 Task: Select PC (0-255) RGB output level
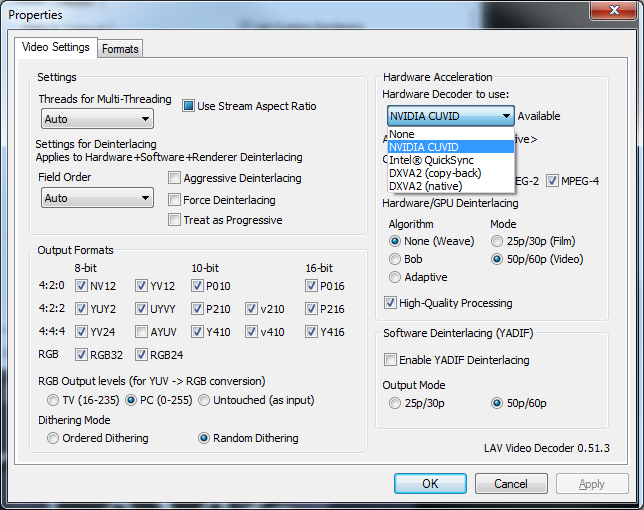[131, 400]
